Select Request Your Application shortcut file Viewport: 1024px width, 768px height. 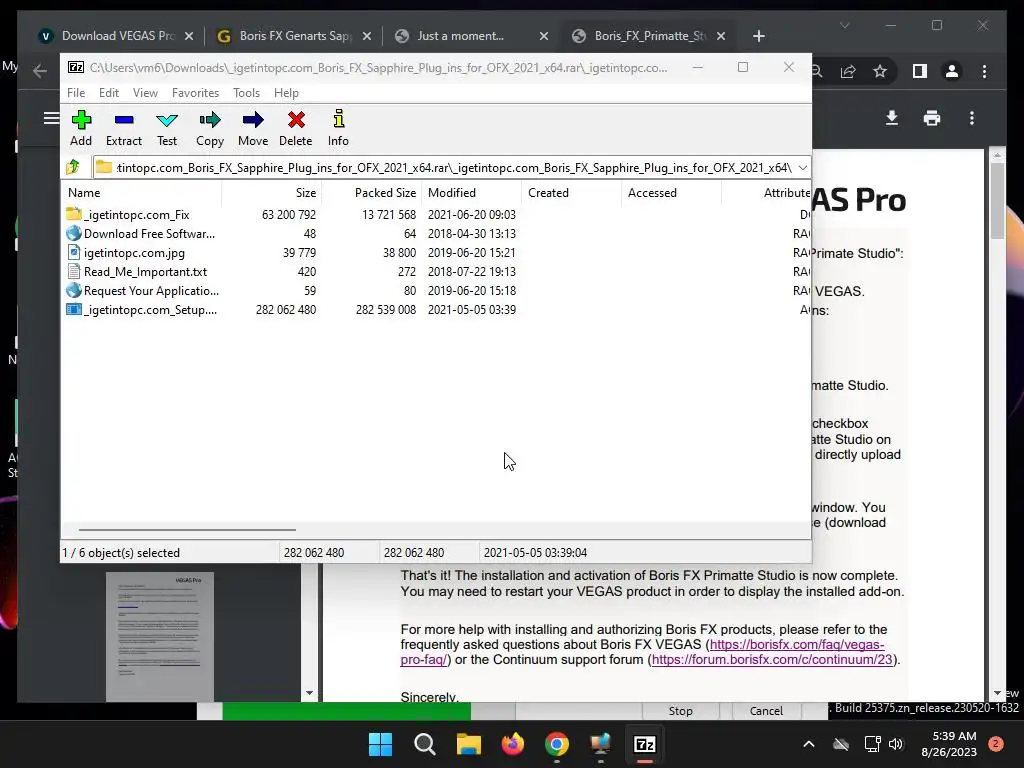[151, 291]
